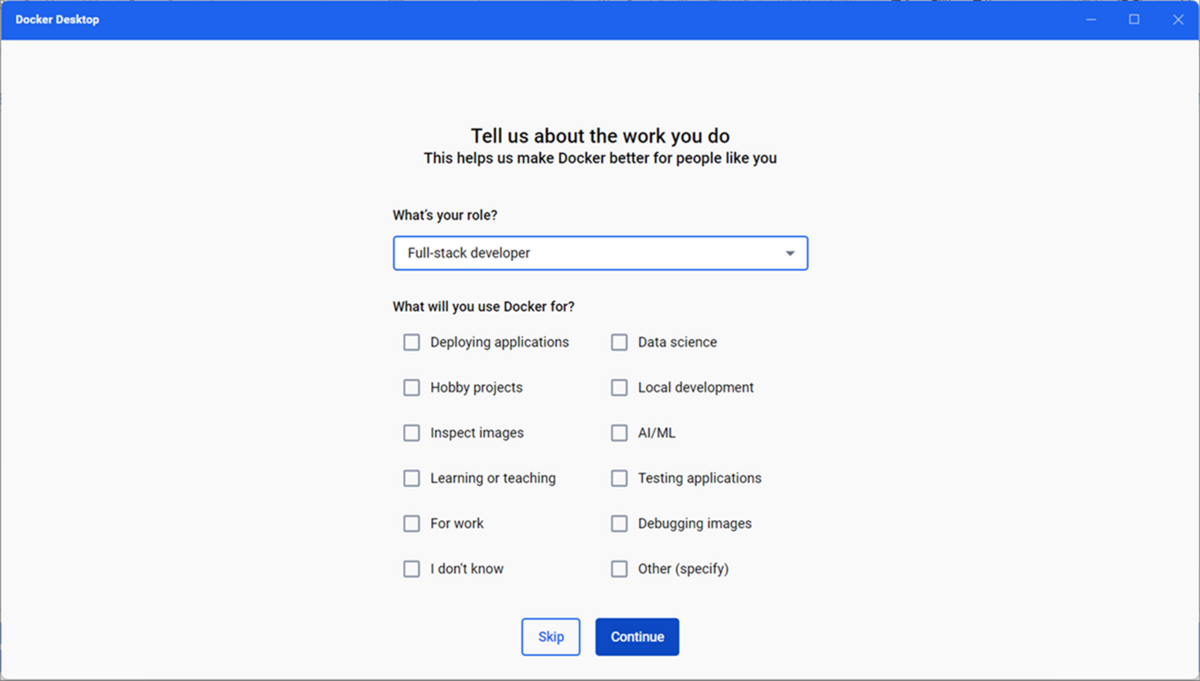Minimize the Docker Desktop window
1200x681 pixels.
point(1092,19)
